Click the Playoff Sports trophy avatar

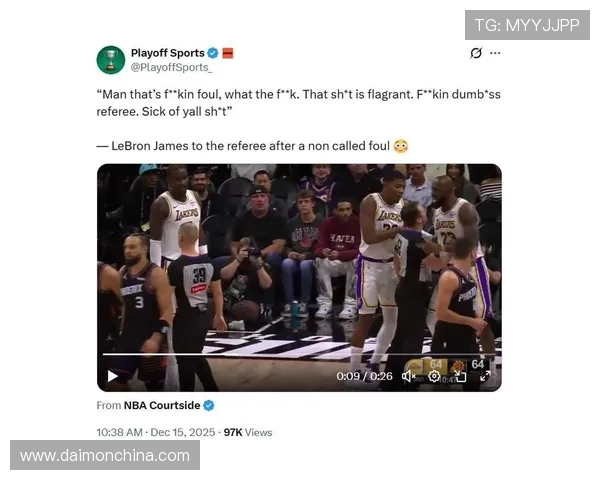[111, 60]
